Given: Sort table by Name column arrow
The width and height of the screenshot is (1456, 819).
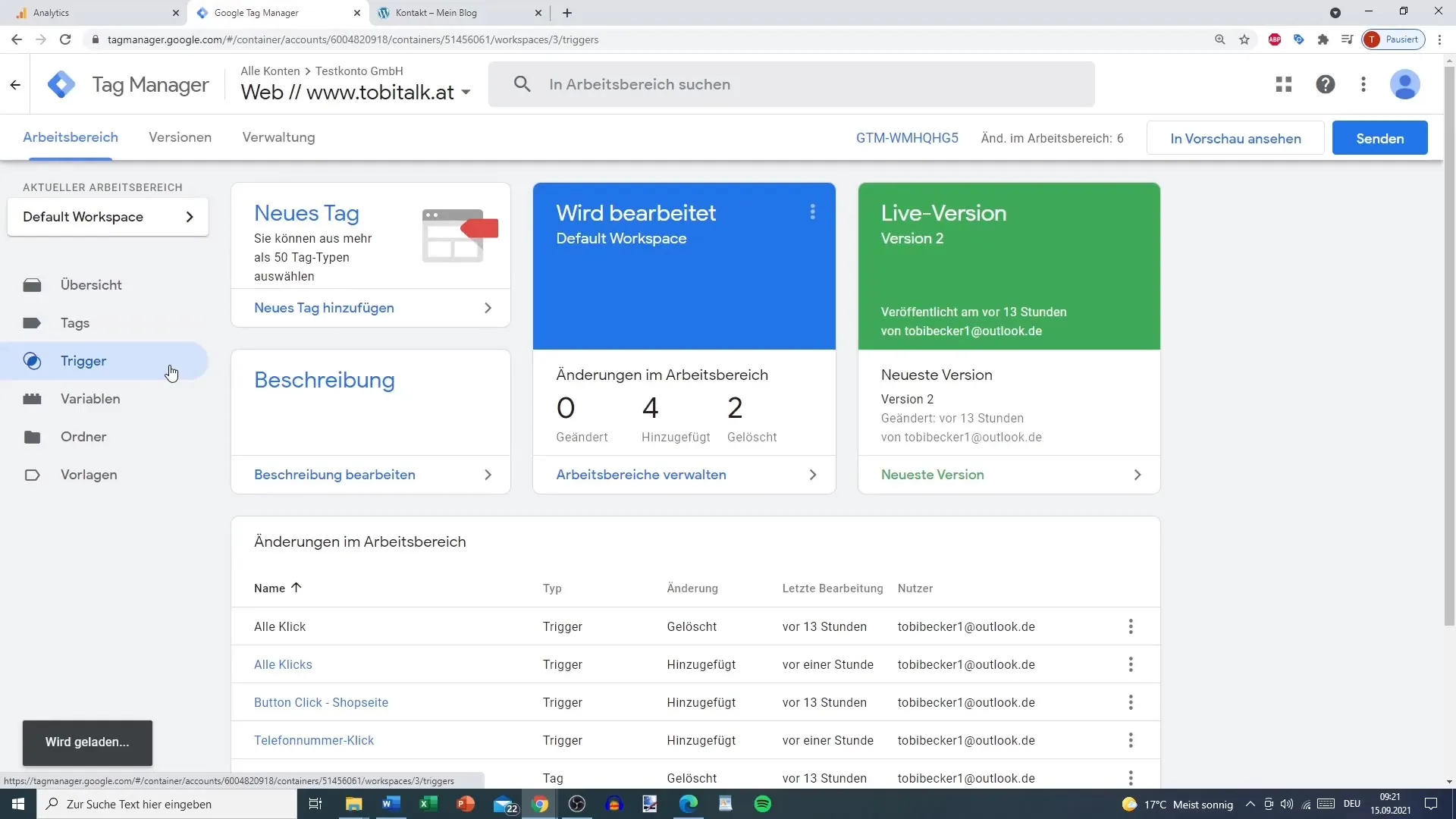Looking at the screenshot, I should click(x=297, y=588).
